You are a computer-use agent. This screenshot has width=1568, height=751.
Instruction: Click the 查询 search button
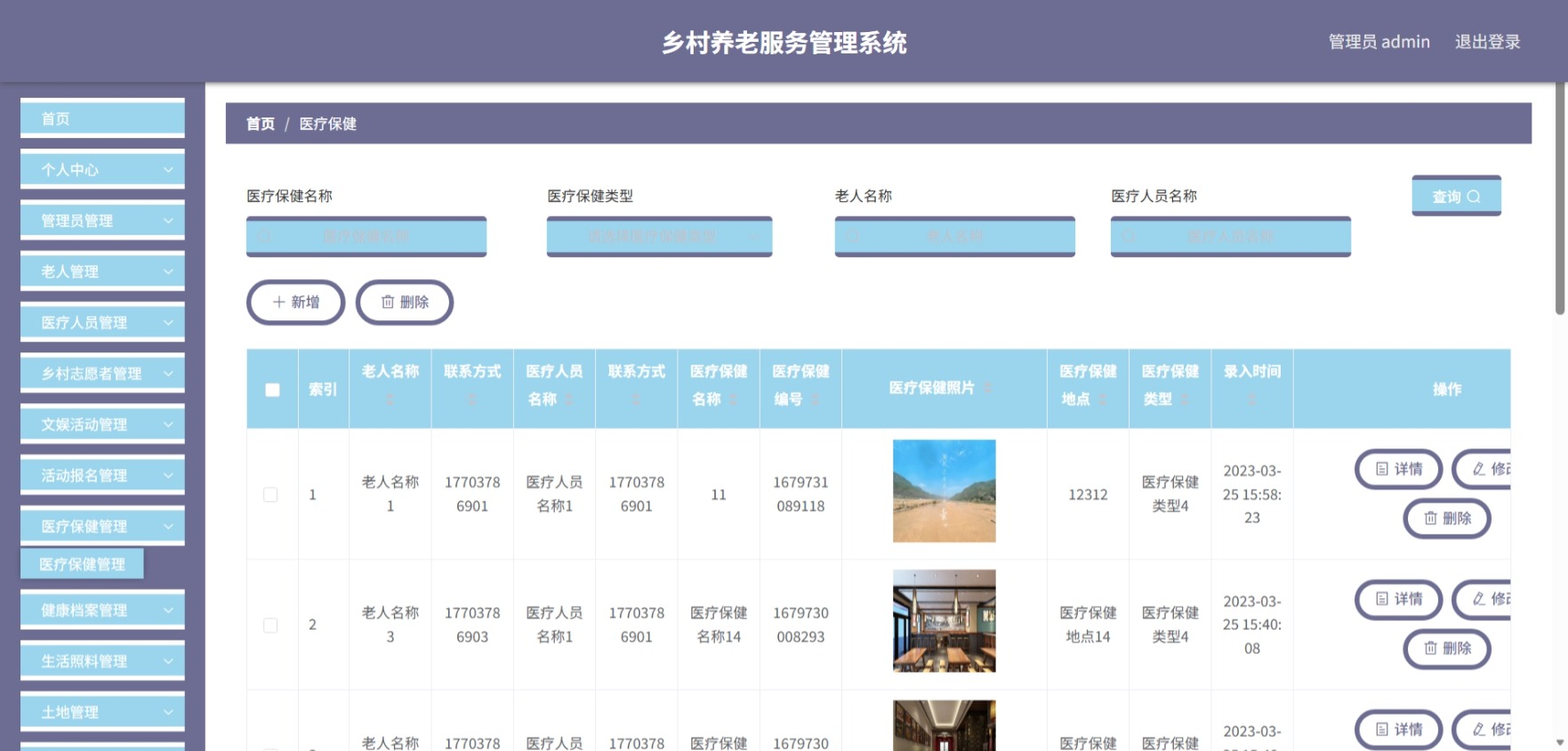point(1456,196)
